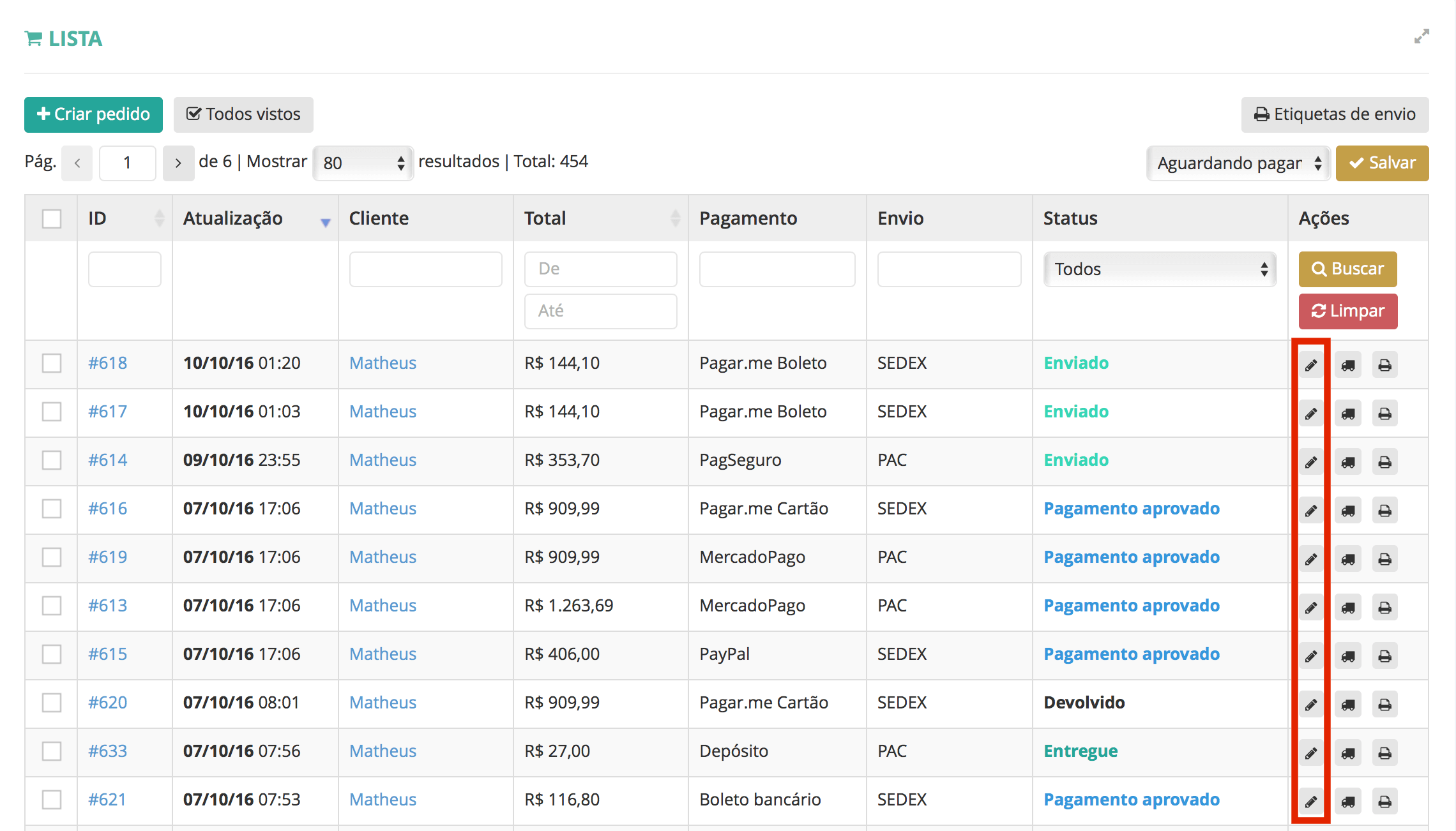Go to next page arrow
This screenshot has width=1456, height=831.
[178, 163]
